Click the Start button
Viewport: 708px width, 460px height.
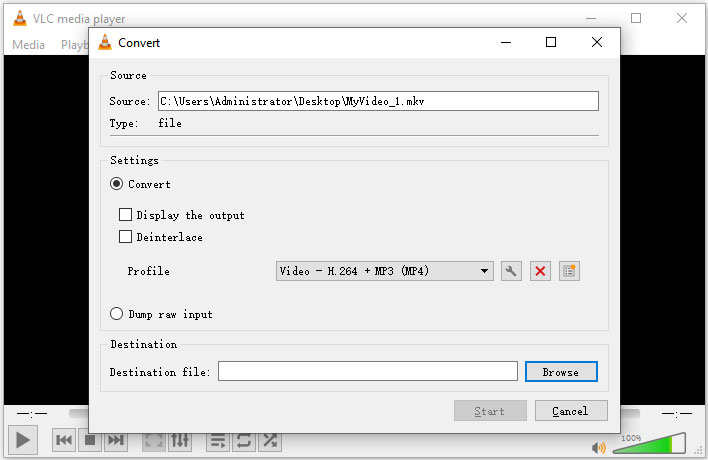(x=490, y=411)
